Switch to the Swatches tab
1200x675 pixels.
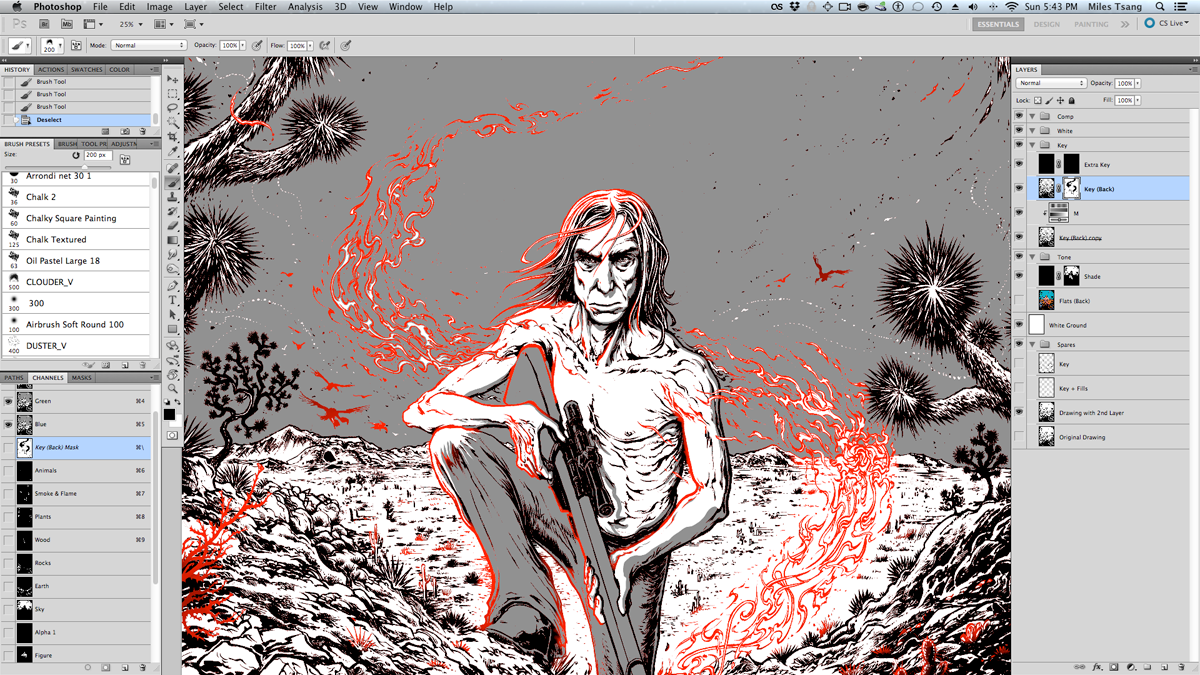[x=87, y=70]
